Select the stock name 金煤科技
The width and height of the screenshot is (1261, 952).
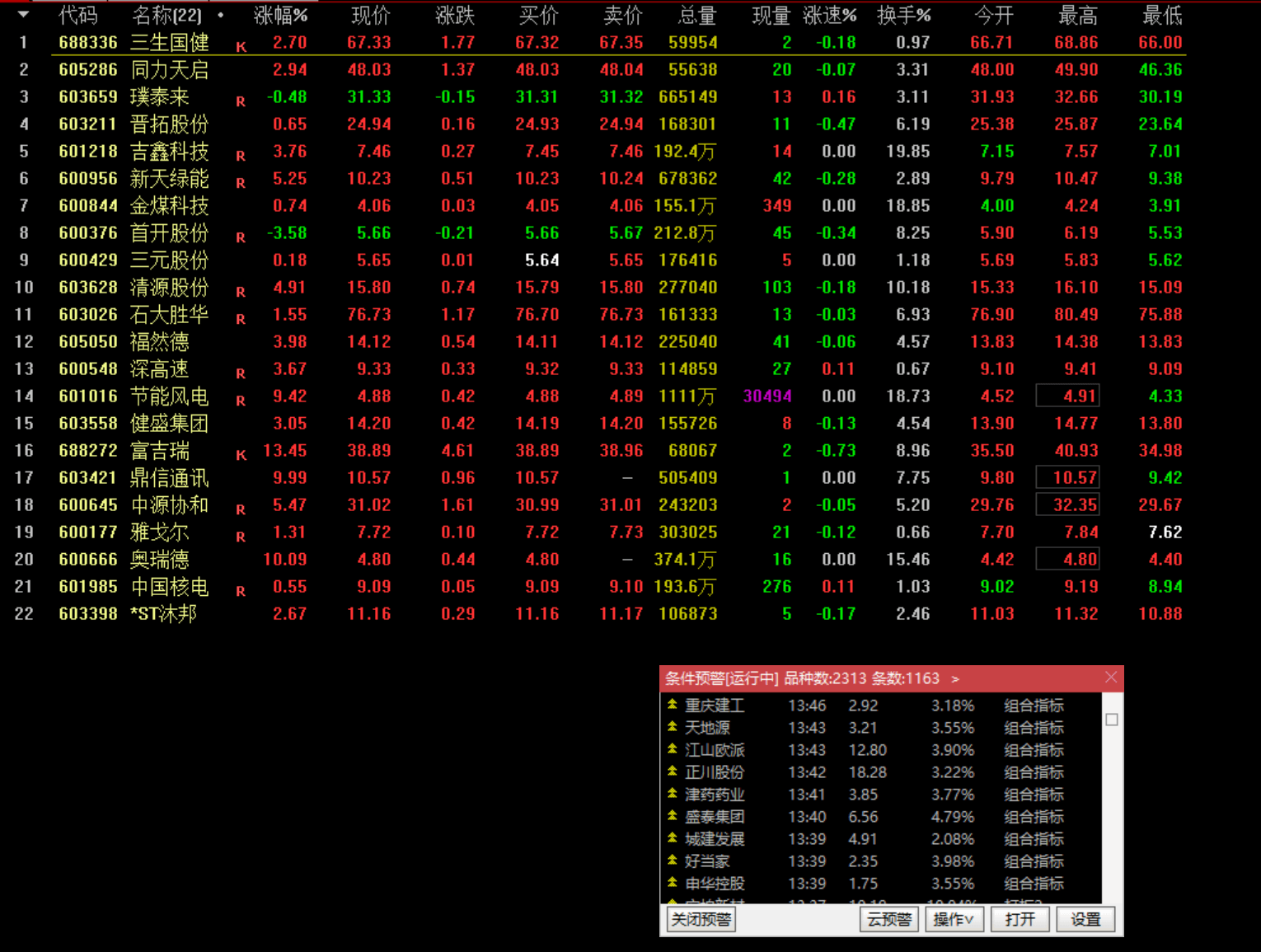point(170,205)
